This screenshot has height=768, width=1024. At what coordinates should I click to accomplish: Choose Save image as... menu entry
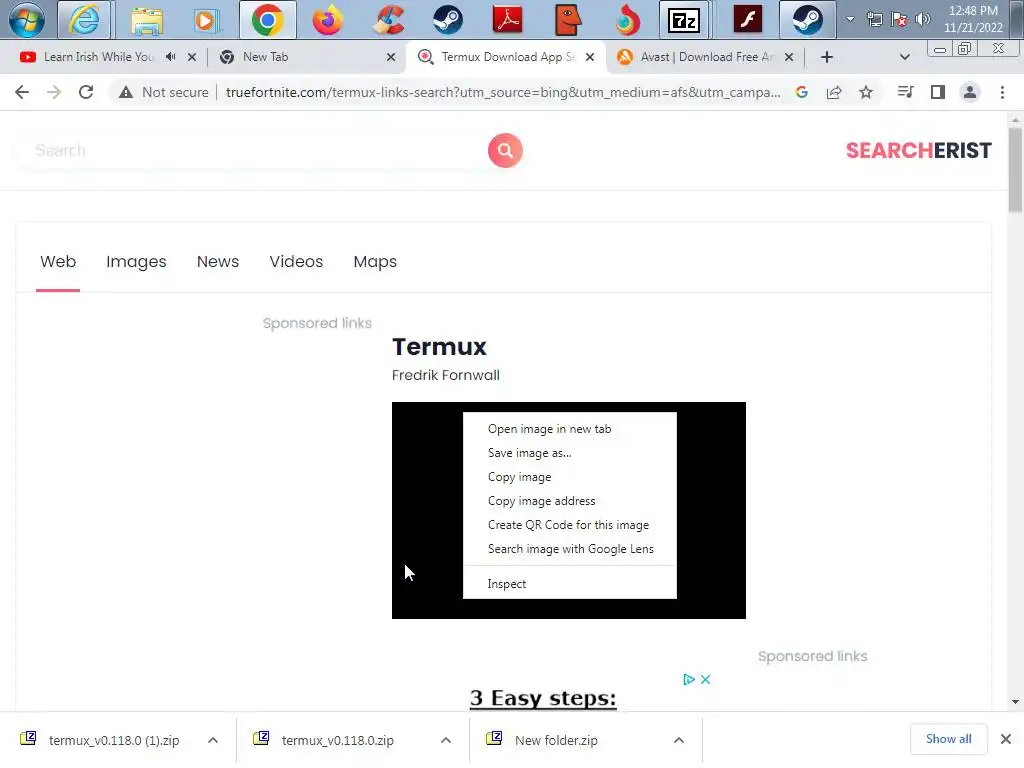pyautogui.click(x=569, y=453)
